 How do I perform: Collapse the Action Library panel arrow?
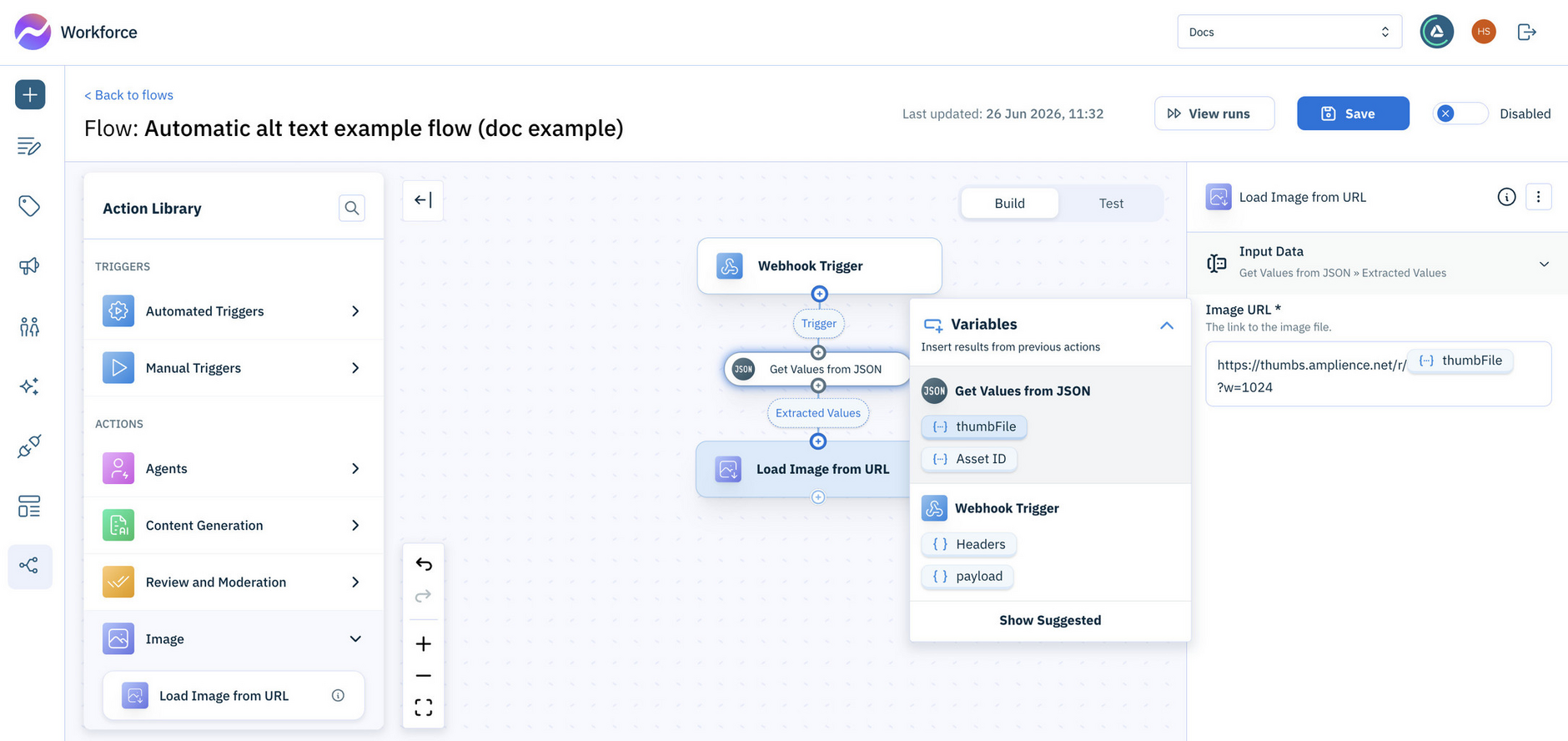pos(423,200)
